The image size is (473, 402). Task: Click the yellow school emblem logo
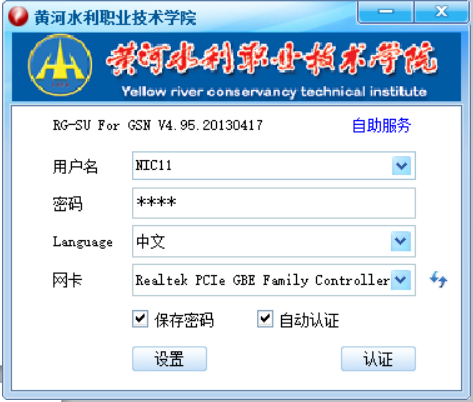point(60,65)
